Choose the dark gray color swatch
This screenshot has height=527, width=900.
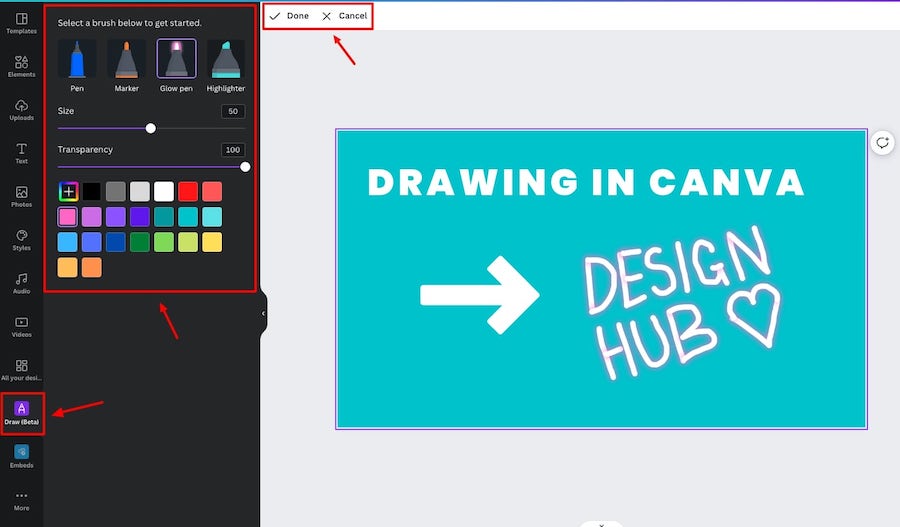click(115, 192)
